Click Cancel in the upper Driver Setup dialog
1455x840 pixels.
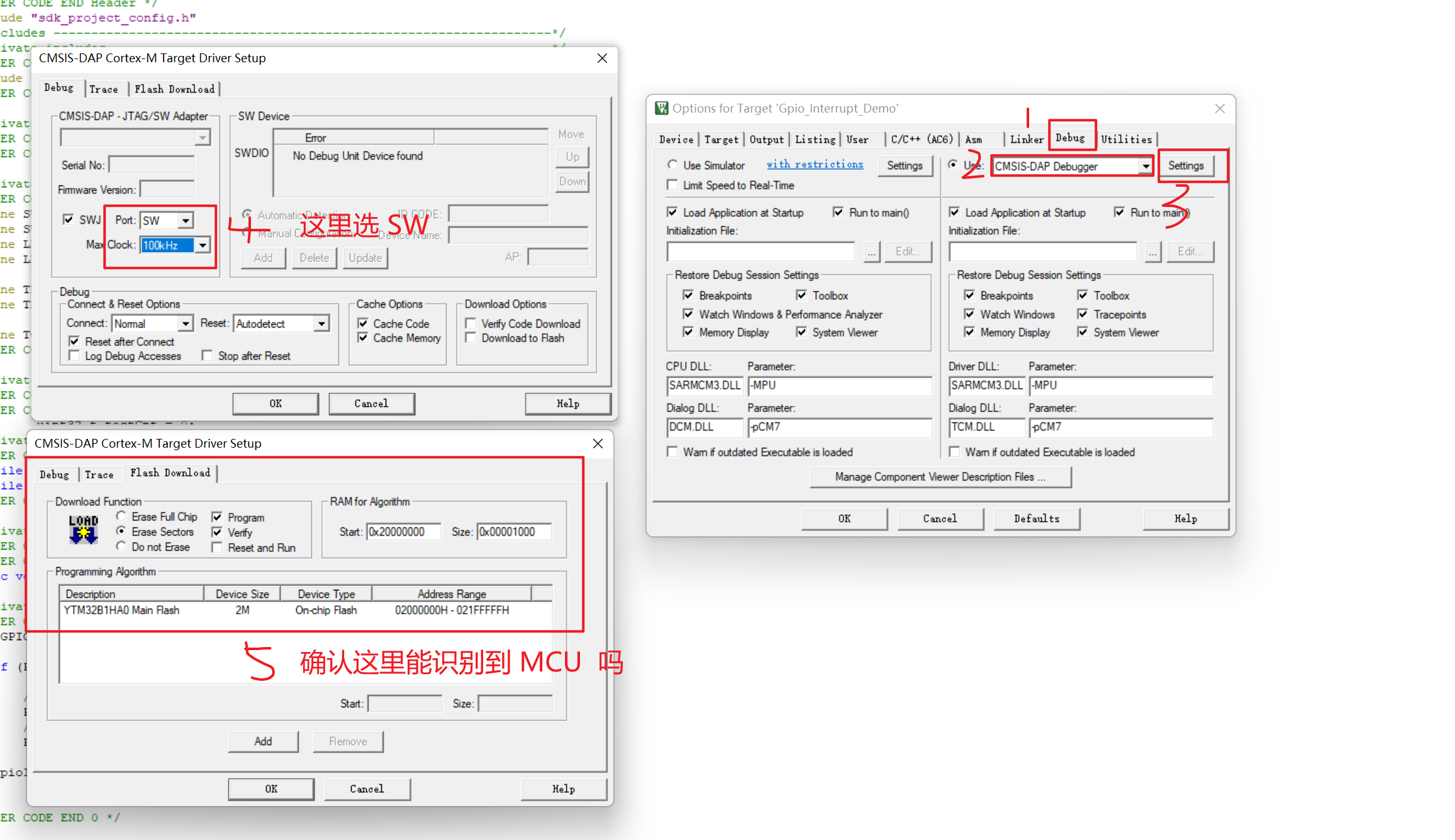tap(371, 404)
